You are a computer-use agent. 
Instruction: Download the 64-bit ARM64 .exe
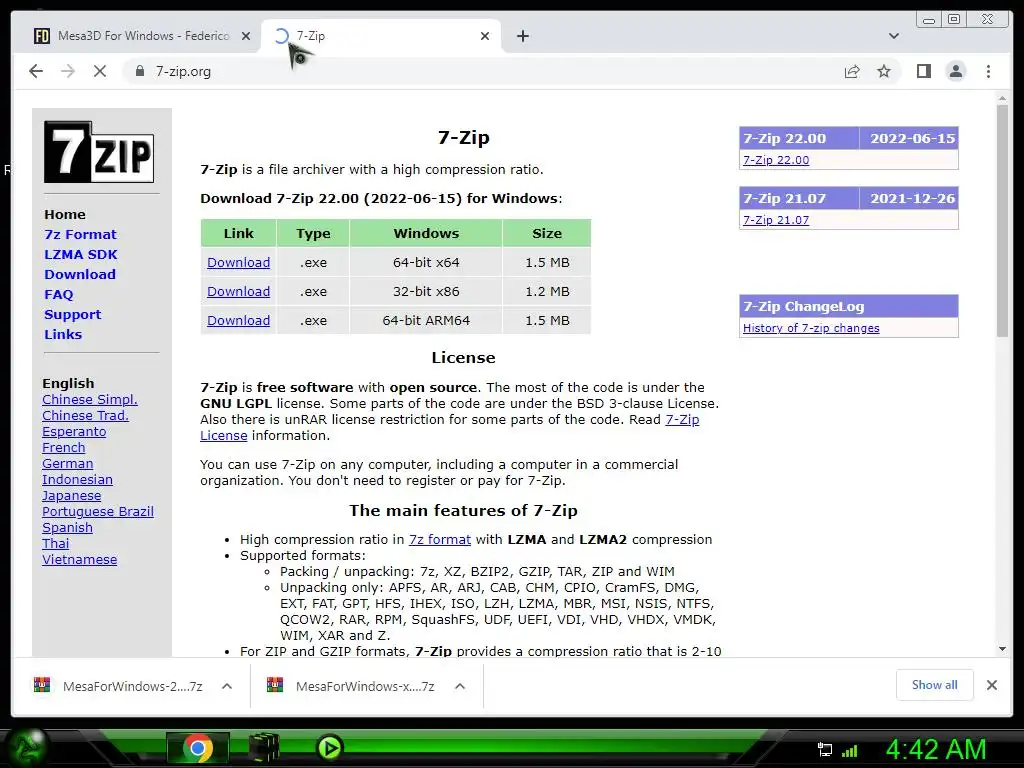tap(238, 320)
